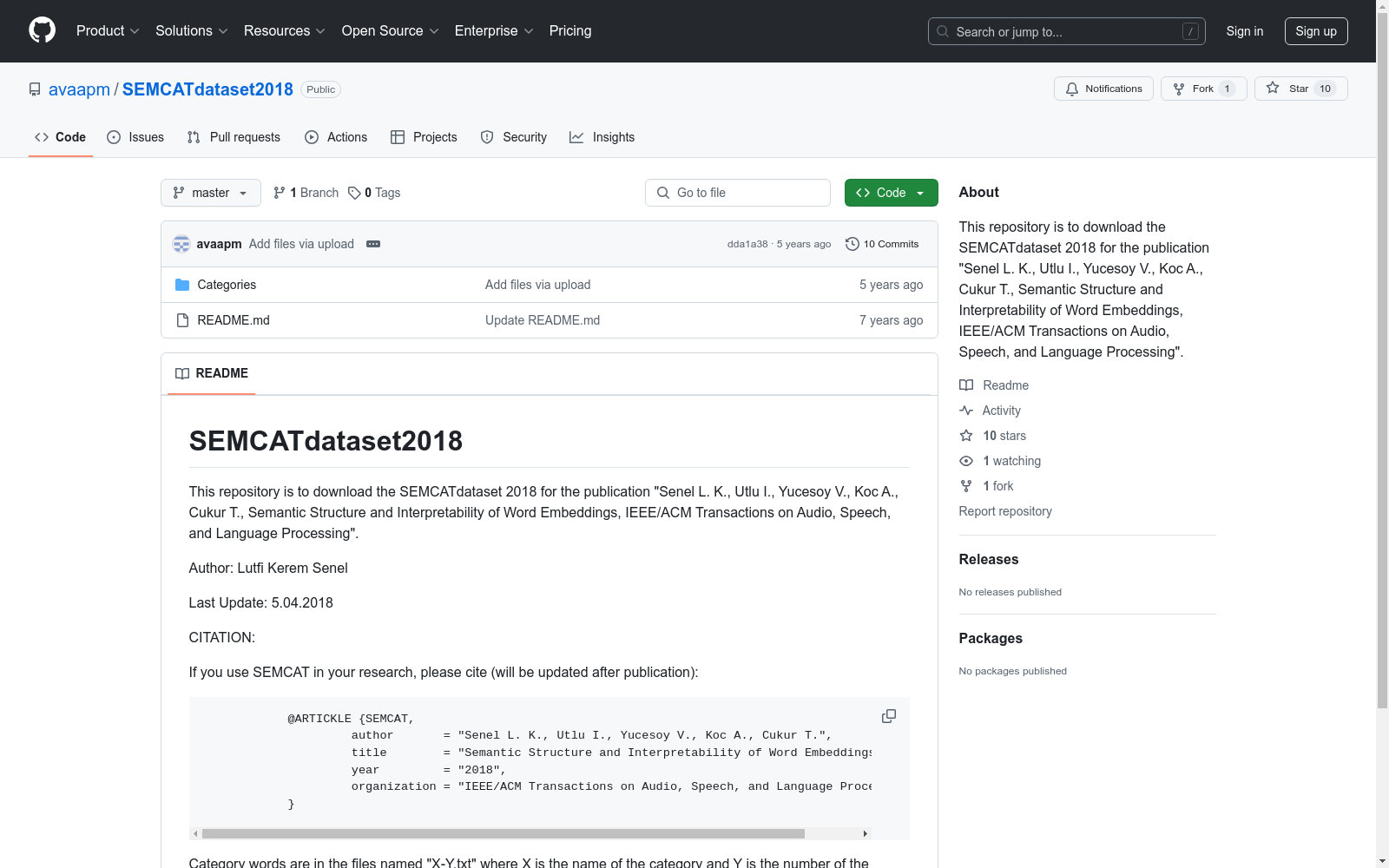Open the Open Source menu
The width and height of the screenshot is (1389, 868).
tap(391, 30)
